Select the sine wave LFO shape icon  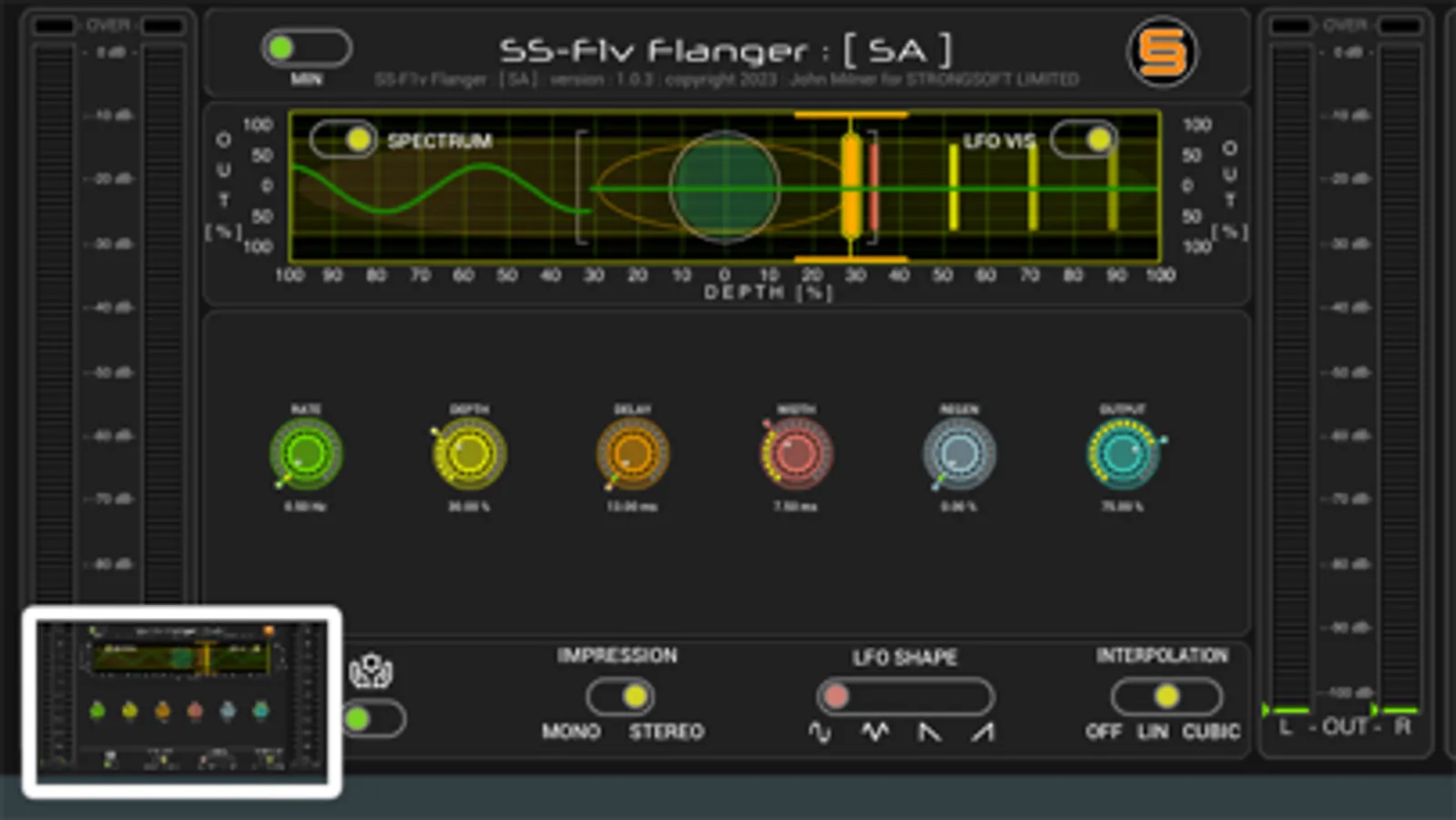pos(820,732)
